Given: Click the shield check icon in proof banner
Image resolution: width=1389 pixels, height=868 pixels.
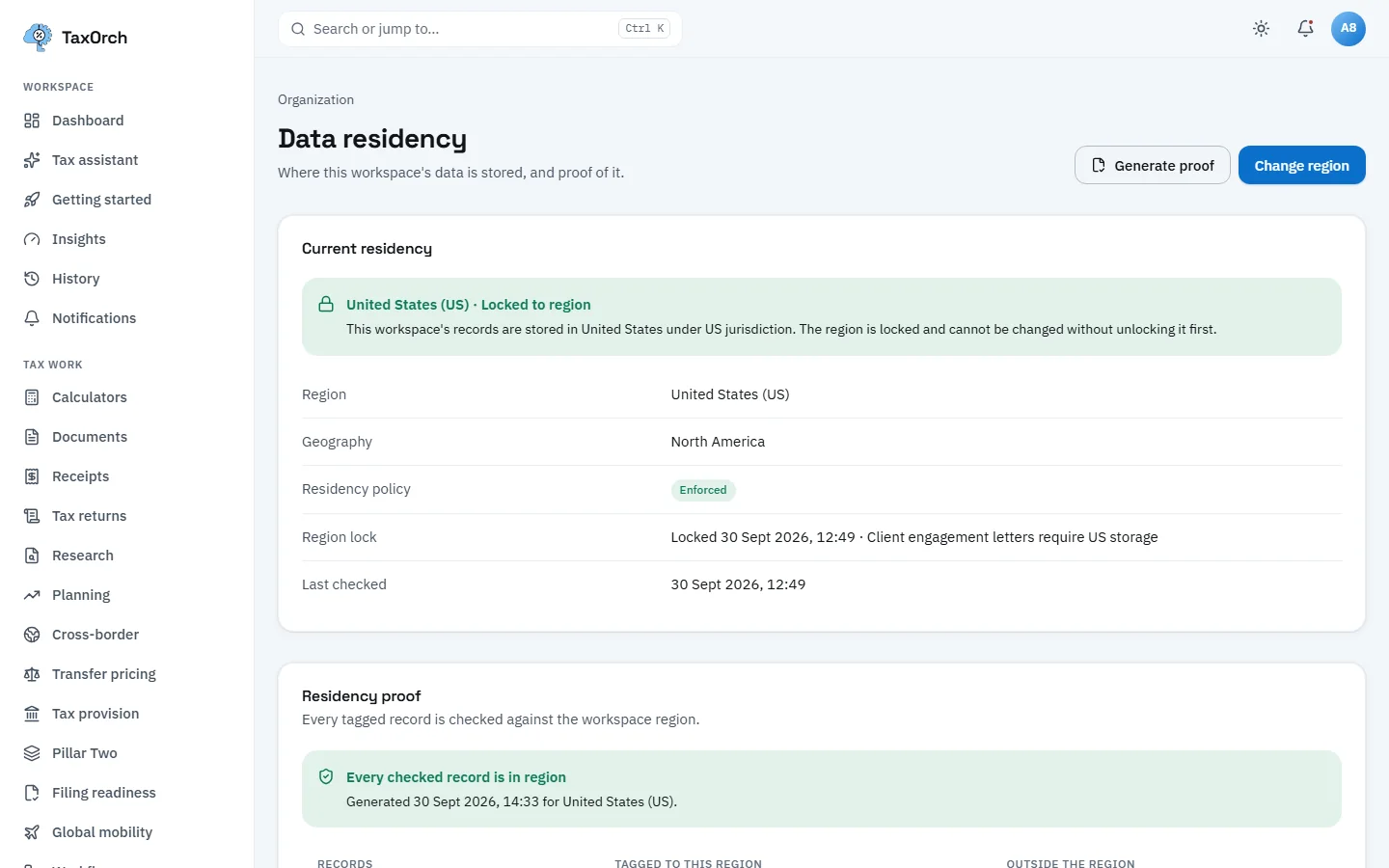Looking at the screenshot, I should [326, 776].
